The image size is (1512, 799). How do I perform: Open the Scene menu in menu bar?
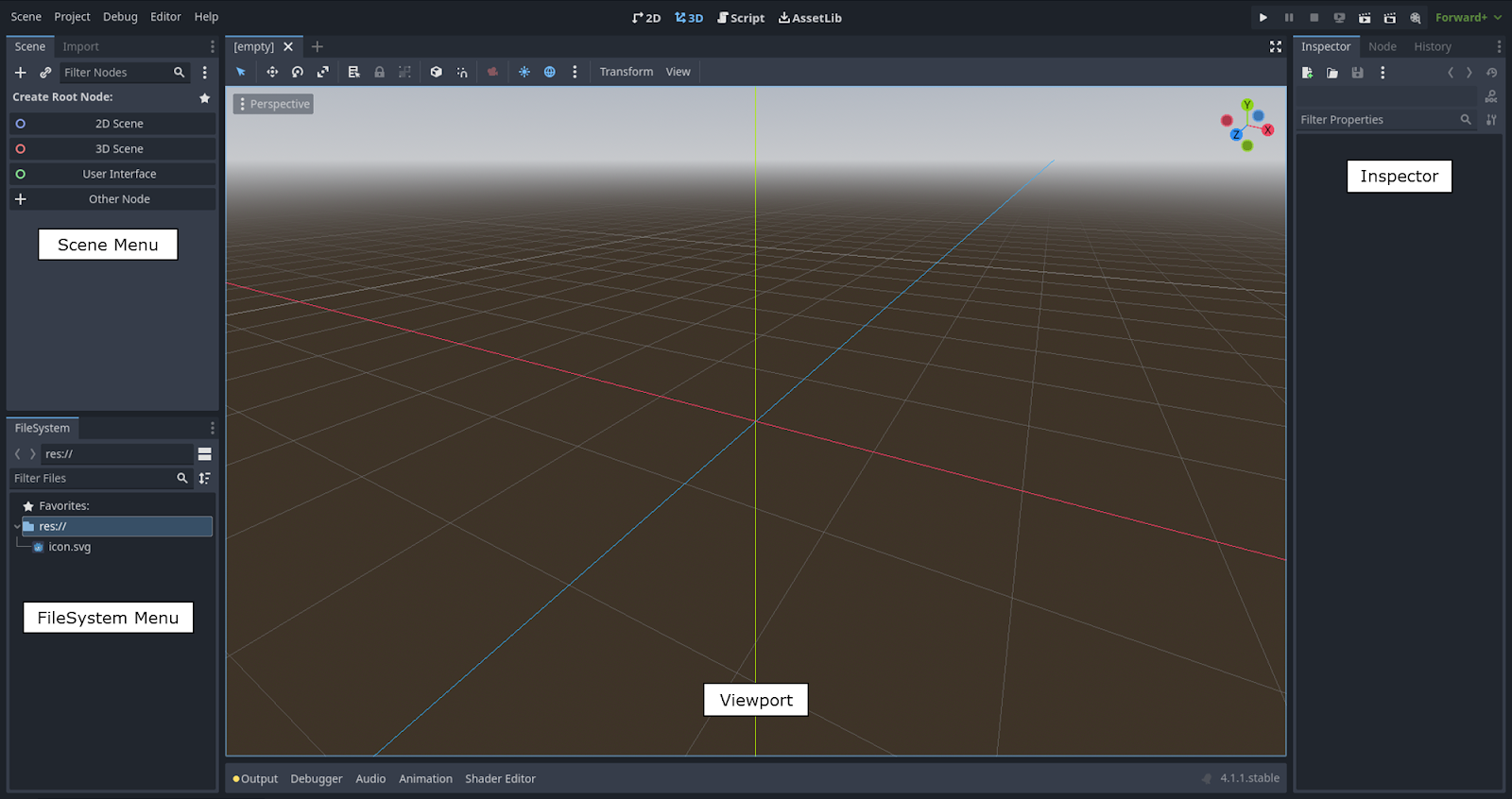coord(26,17)
